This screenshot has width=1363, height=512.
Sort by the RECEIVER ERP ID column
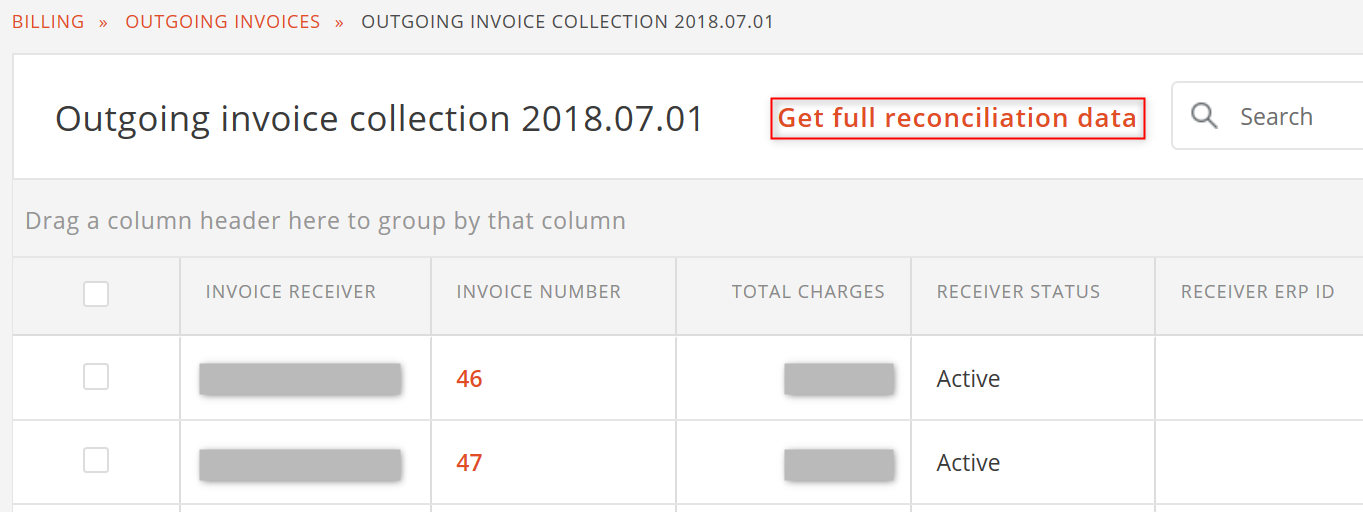pyautogui.click(x=1257, y=292)
